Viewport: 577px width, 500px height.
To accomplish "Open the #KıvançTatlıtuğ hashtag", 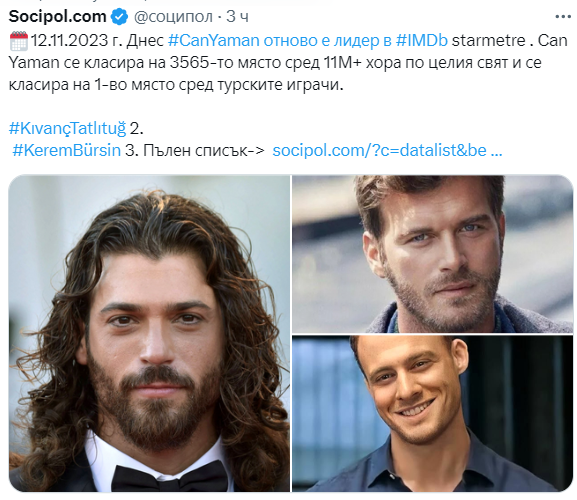I will (x=67, y=128).
